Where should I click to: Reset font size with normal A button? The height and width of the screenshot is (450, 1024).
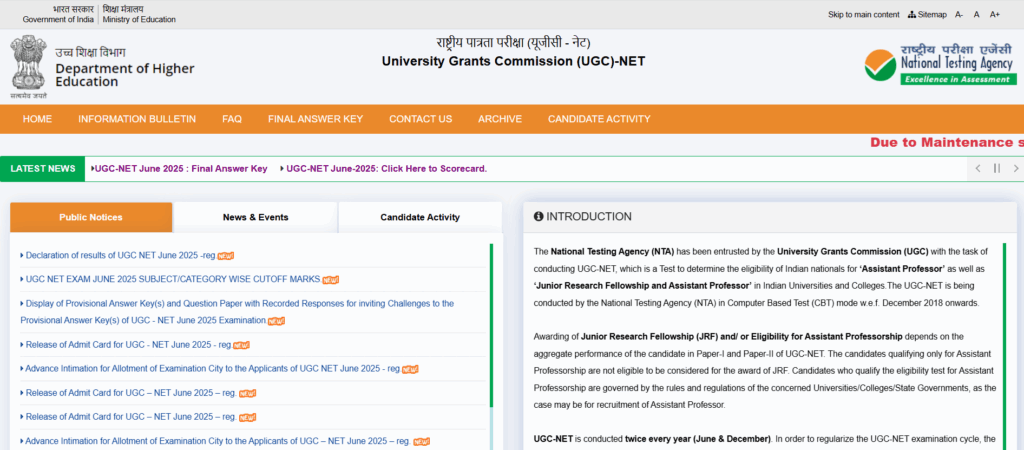[x=976, y=15]
